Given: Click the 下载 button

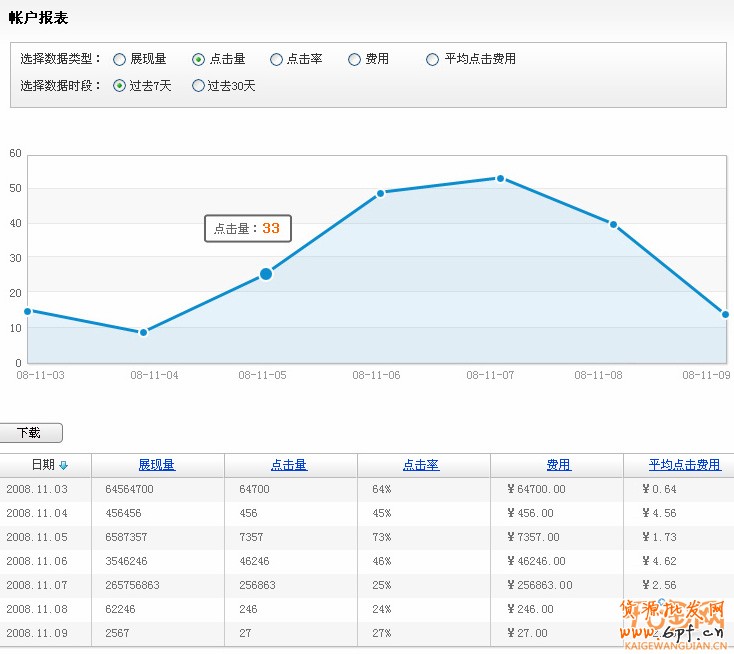Looking at the screenshot, I should tap(31, 433).
